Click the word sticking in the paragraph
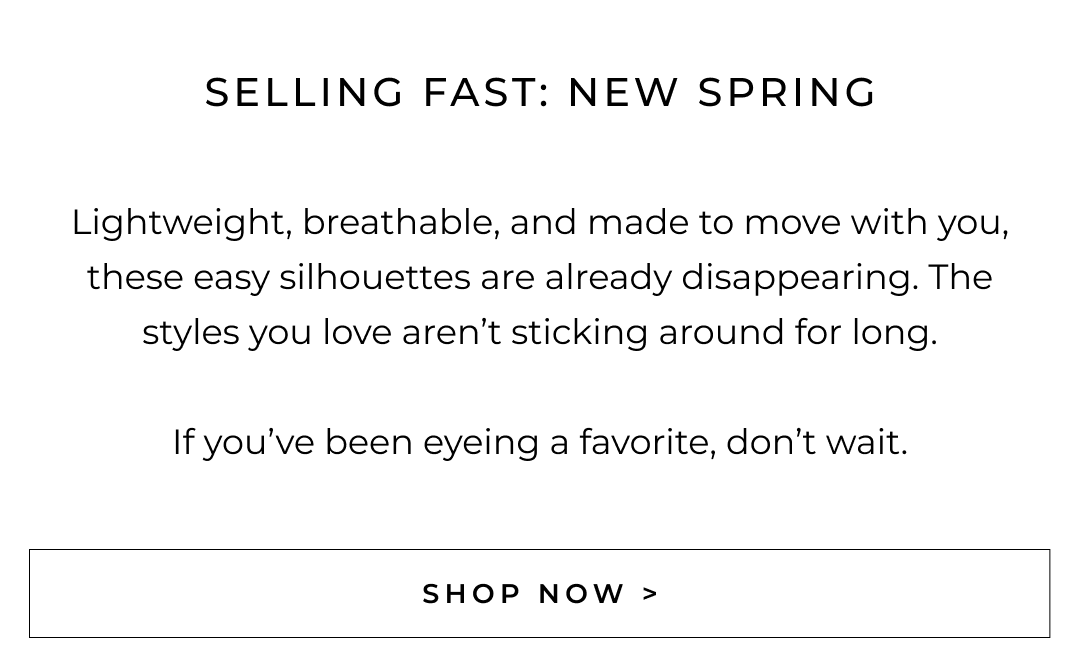 [x=579, y=332]
